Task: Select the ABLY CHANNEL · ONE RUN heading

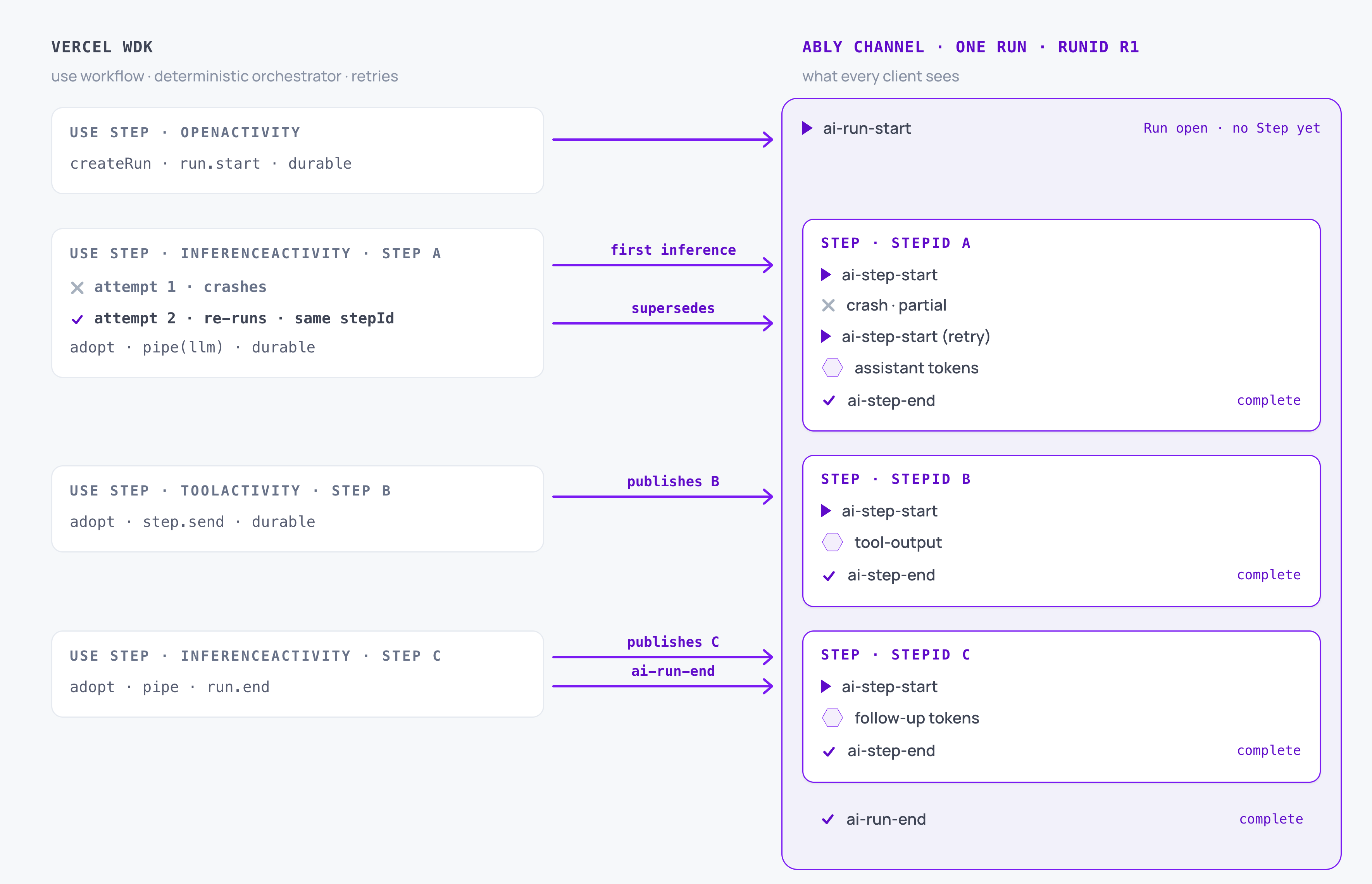Action: (x=915, y=47)
